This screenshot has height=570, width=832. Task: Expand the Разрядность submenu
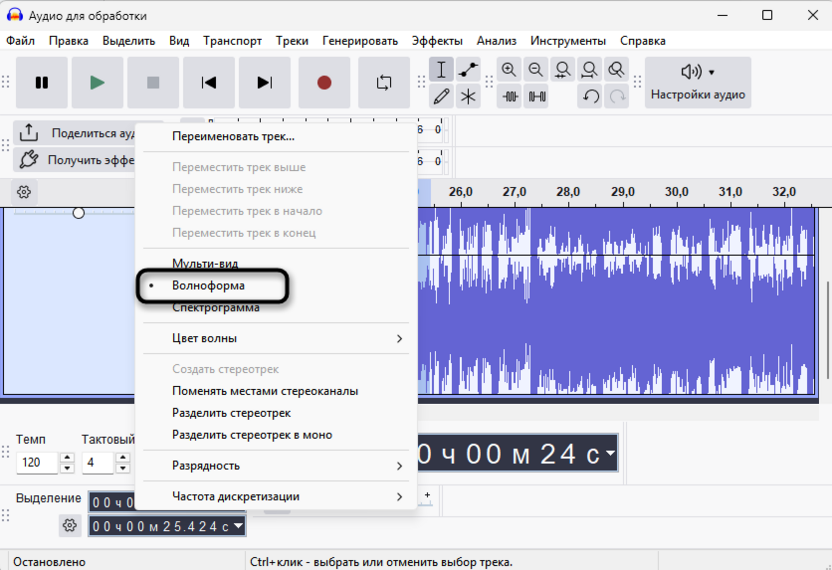(x=276, y=465)
